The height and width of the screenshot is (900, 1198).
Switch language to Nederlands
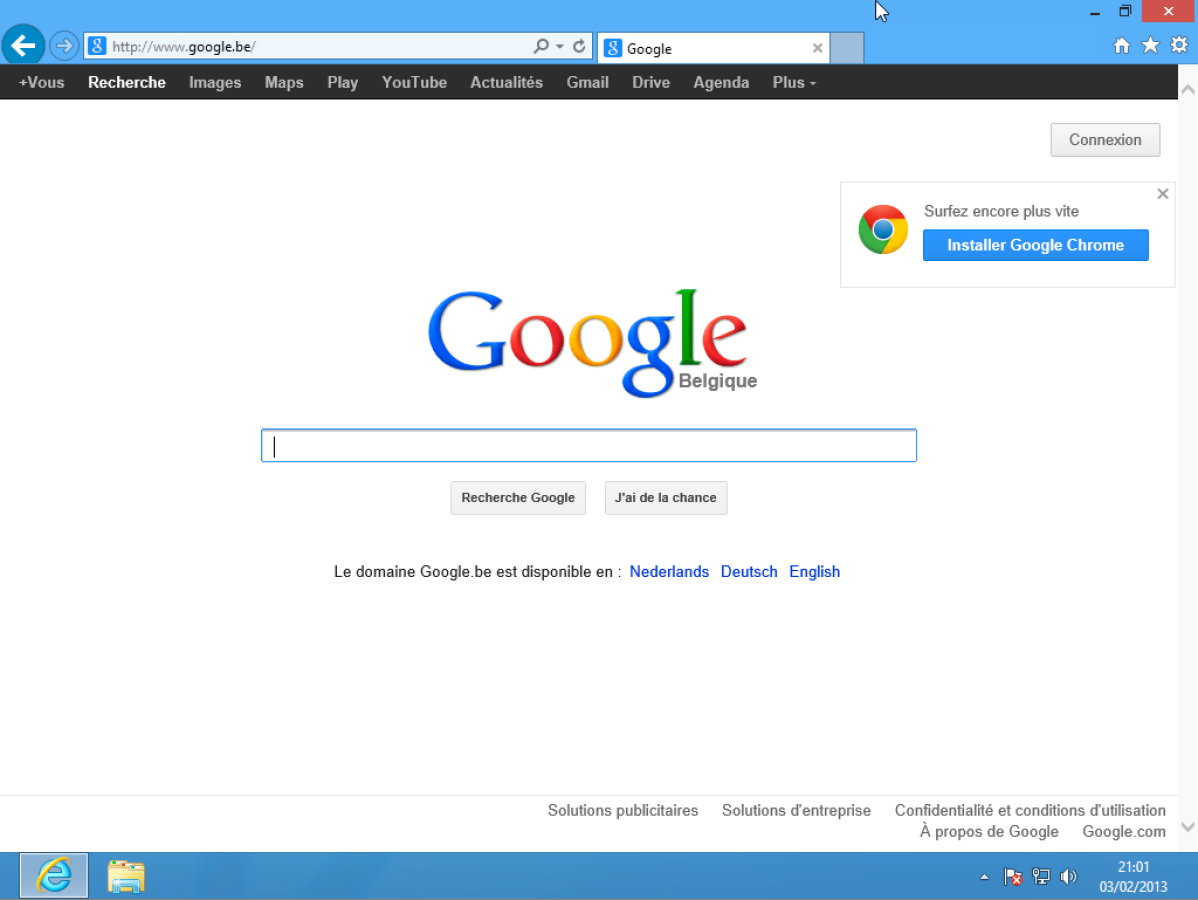point(669,572)
